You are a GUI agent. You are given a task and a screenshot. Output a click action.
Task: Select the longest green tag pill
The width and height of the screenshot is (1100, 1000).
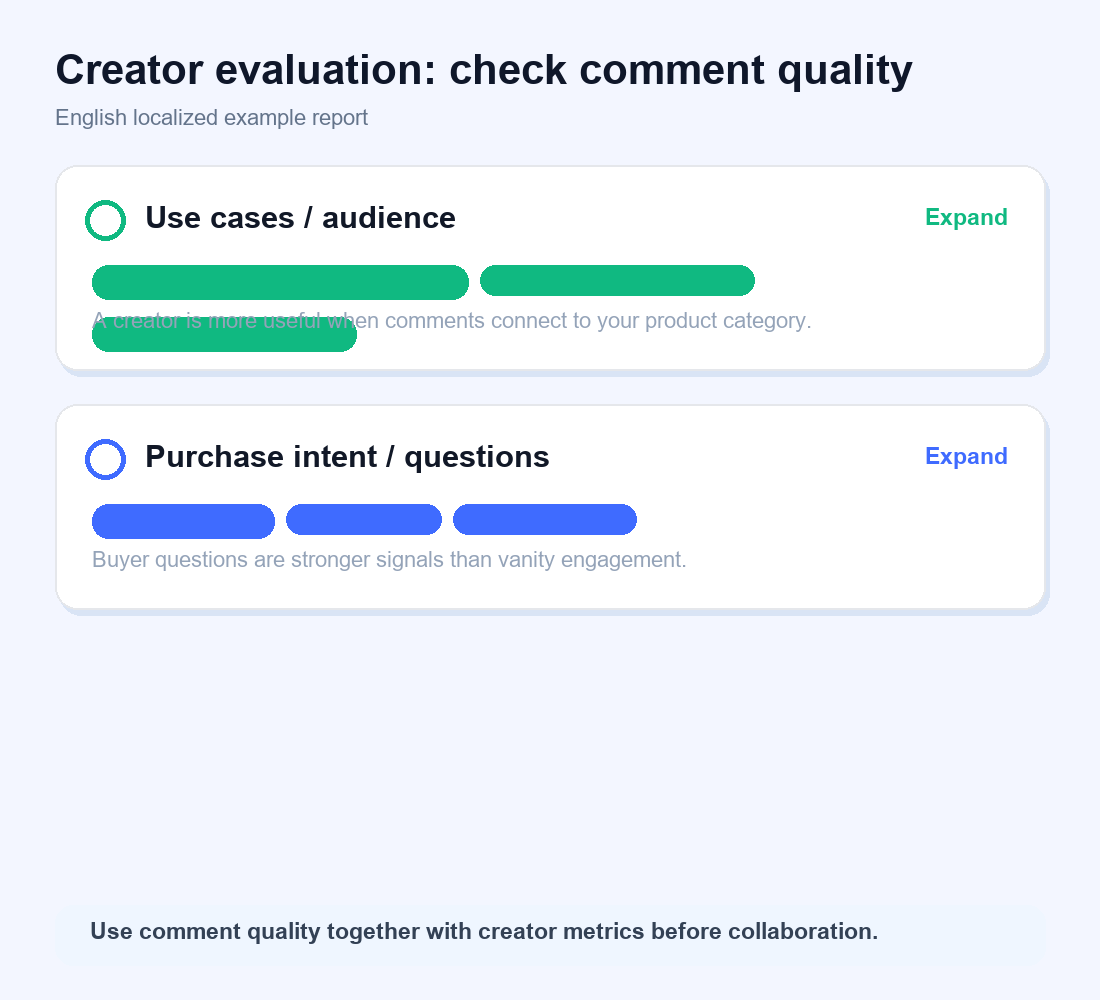[x=281, y=282]
